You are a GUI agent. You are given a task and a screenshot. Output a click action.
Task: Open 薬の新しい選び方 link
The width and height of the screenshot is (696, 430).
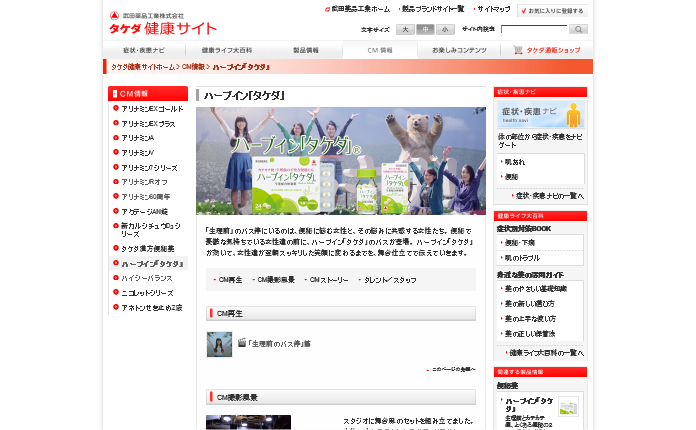(530, 304)
